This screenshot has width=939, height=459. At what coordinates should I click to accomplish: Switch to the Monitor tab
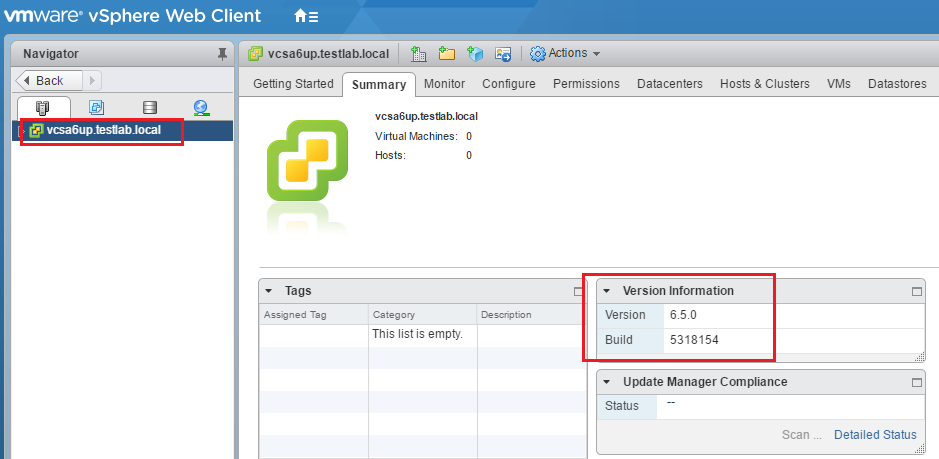coord(444,84)
